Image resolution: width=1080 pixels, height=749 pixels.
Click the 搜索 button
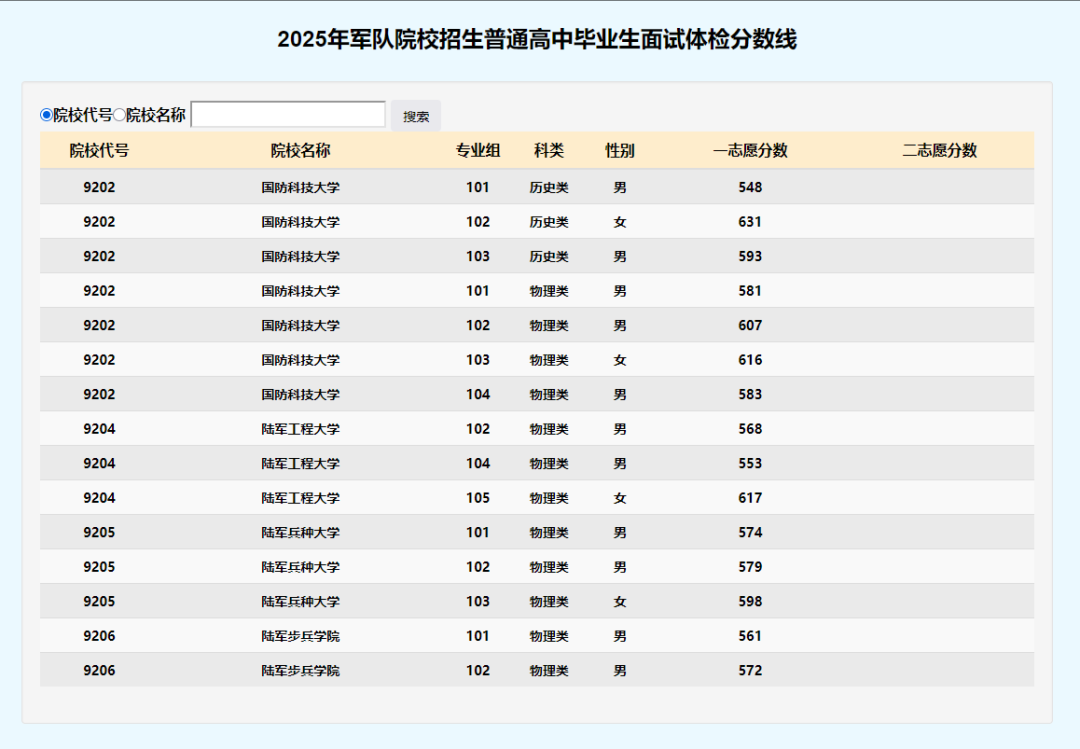[416, 116]
